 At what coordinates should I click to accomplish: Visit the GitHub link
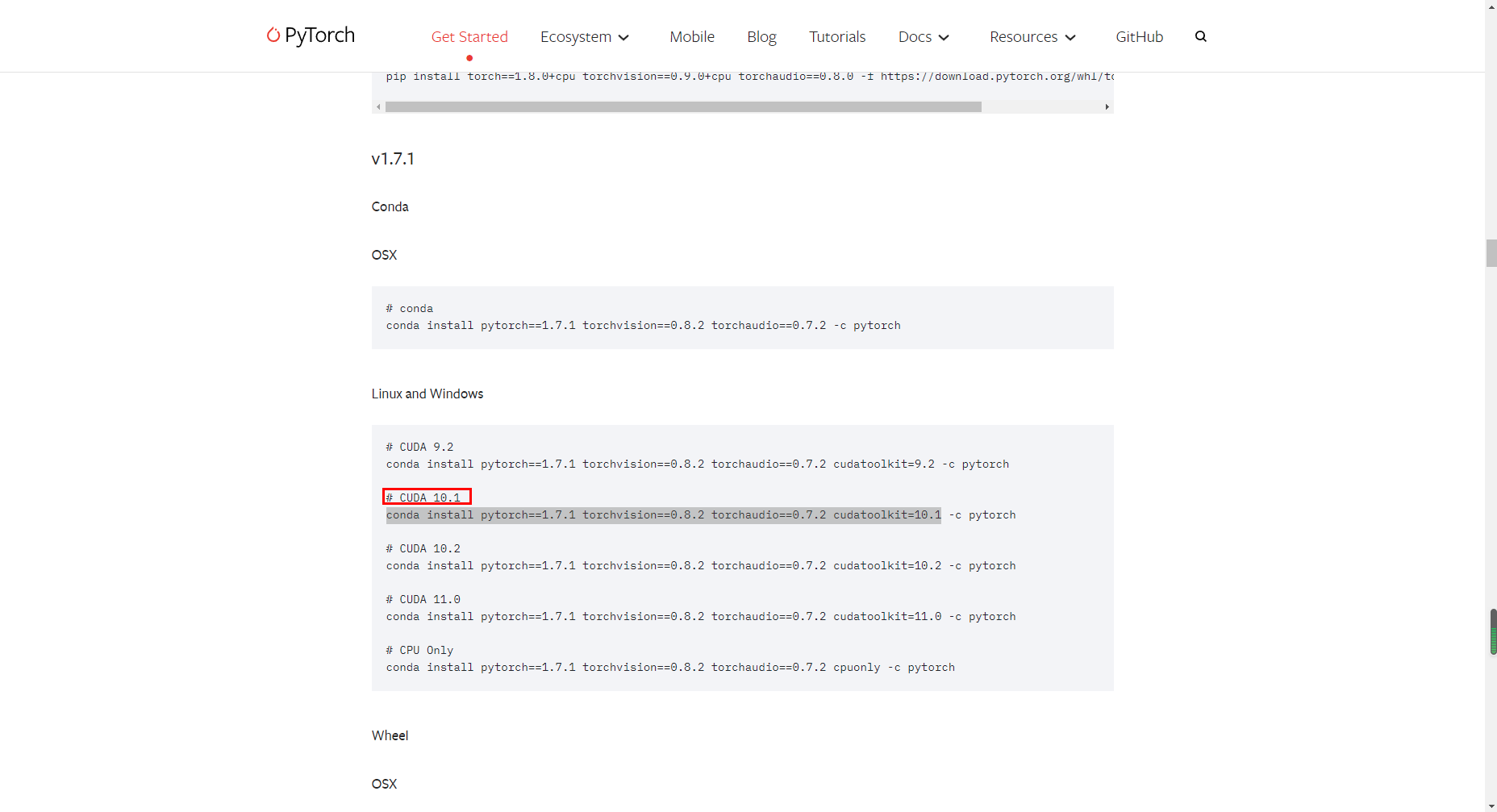pos(1139,36)
